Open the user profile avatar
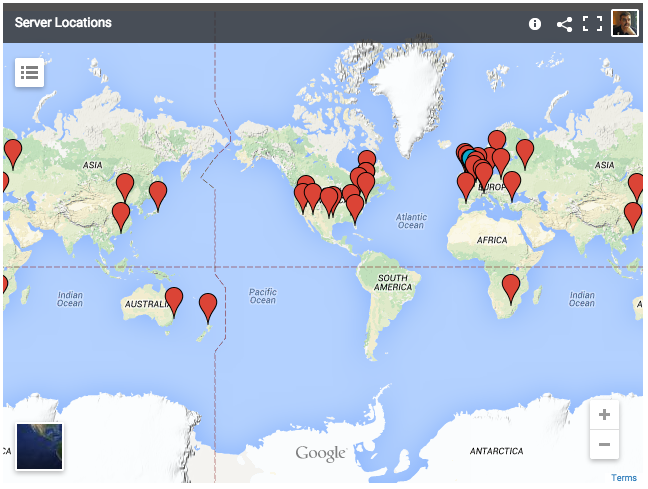The height and width of the screenshot is (489, 648). click(x=625, y=23)
